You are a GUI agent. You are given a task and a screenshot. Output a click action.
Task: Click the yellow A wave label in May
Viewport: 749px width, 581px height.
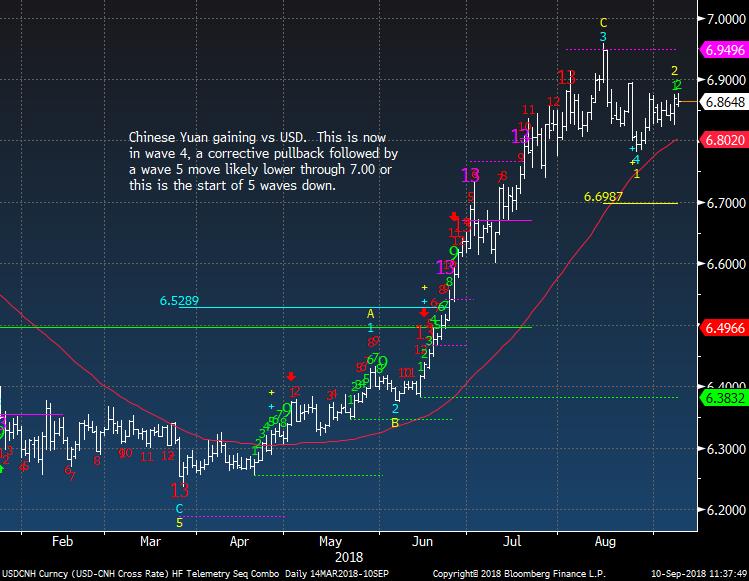pyautogui.click(x=371, y=314)
